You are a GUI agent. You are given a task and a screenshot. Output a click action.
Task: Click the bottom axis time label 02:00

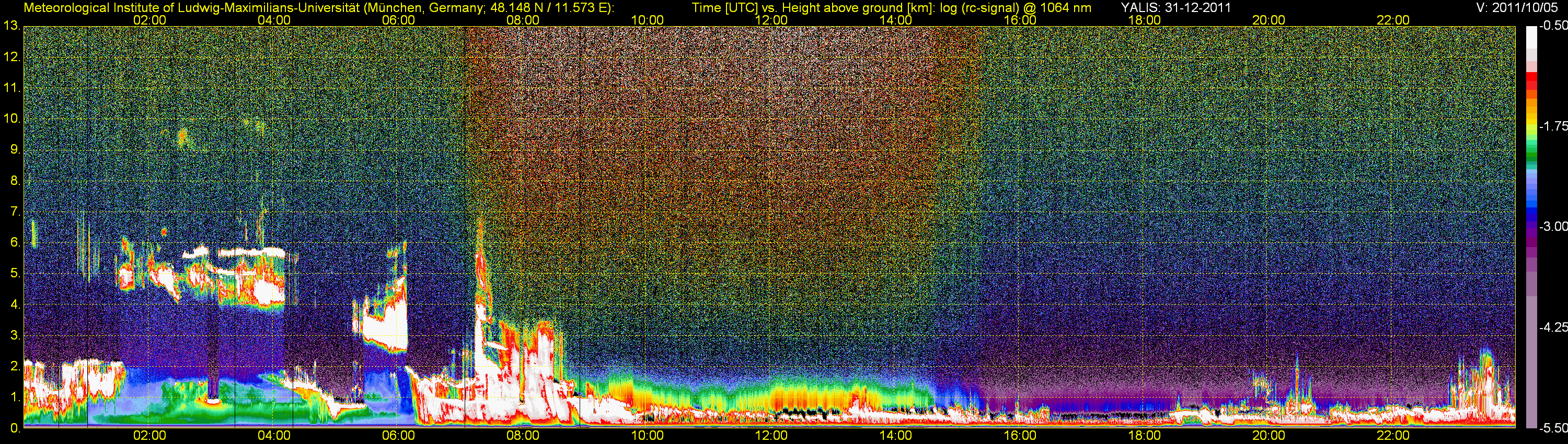point(149,436)
